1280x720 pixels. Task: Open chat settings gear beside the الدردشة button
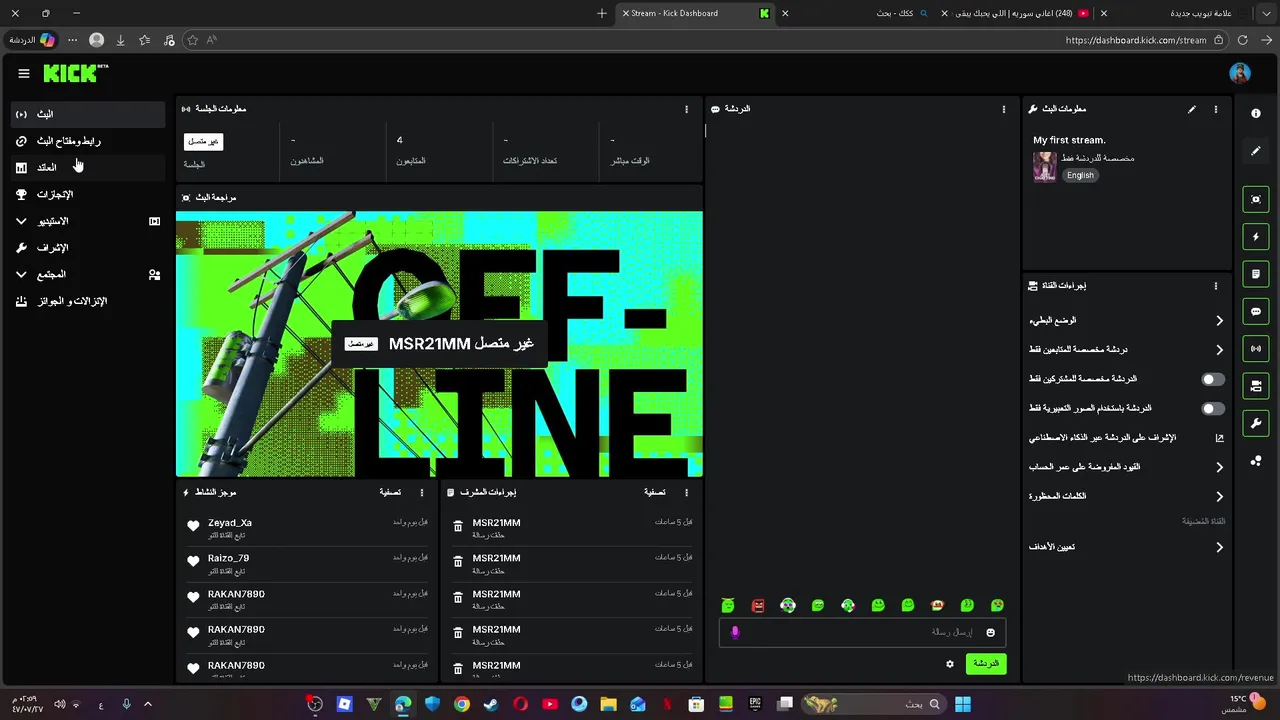coord(950,664)
